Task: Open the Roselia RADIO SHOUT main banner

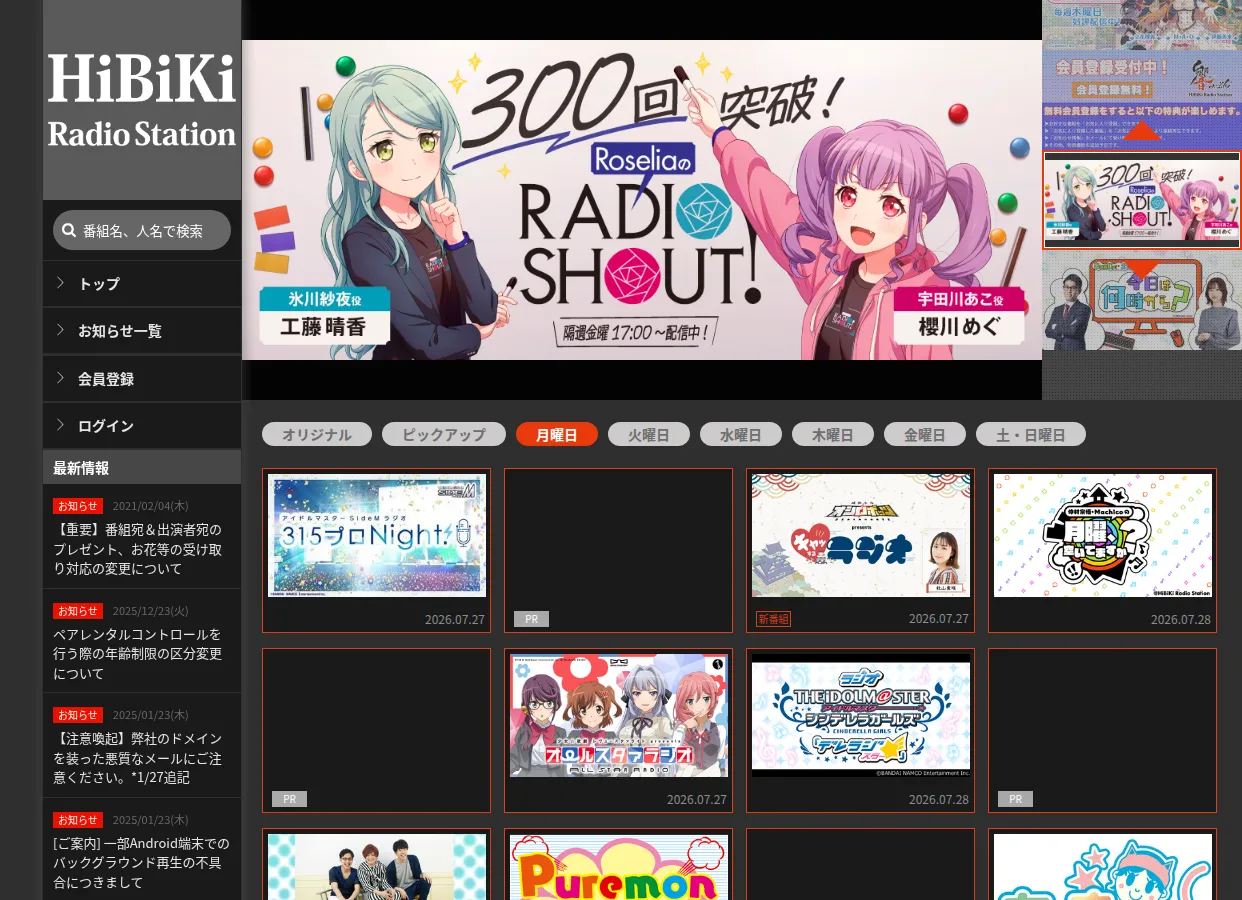Action: point(642,200)
